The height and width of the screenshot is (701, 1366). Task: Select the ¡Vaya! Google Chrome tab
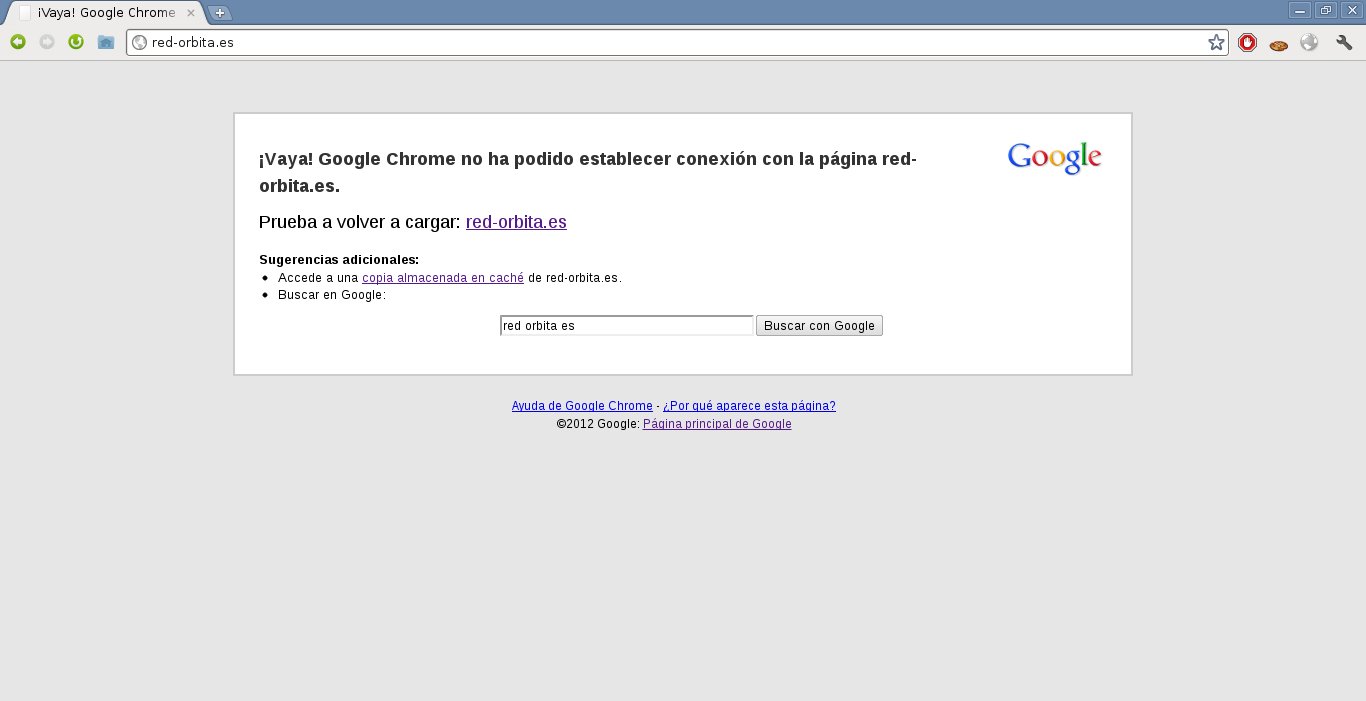click(105, 13)
